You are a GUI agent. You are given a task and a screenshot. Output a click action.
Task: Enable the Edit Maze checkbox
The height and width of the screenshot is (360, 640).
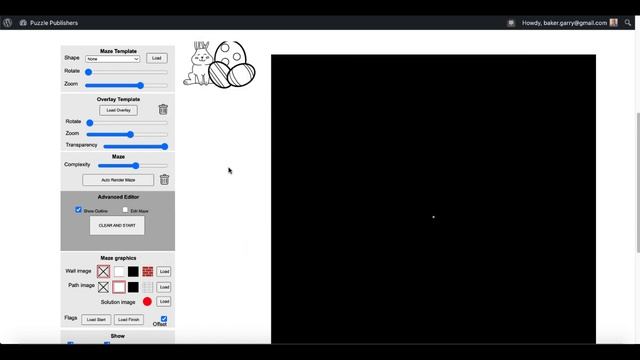[x=125, y=210]
